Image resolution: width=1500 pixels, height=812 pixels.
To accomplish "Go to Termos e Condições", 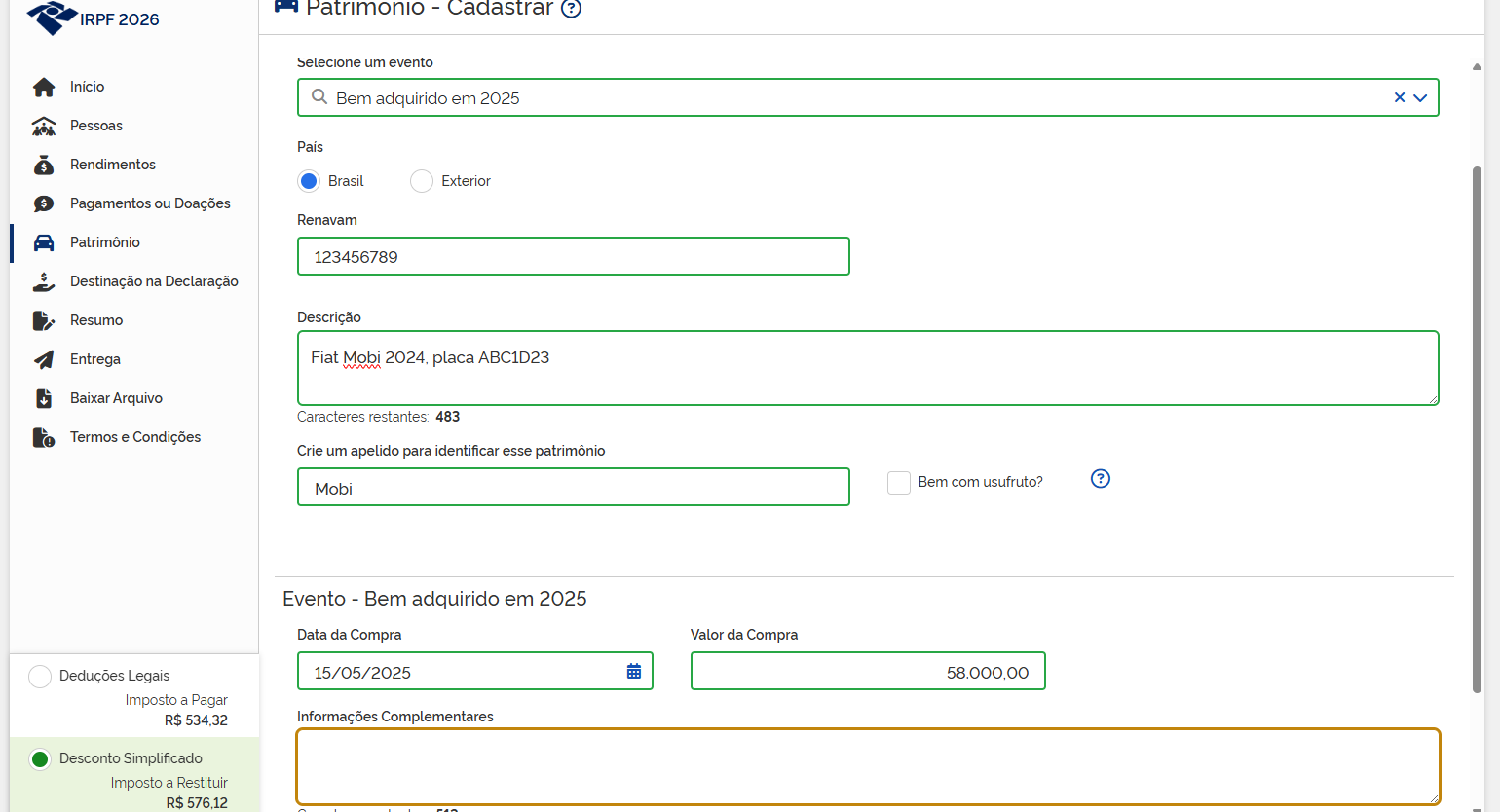I will pyautogui.click(x=44, y=437).
